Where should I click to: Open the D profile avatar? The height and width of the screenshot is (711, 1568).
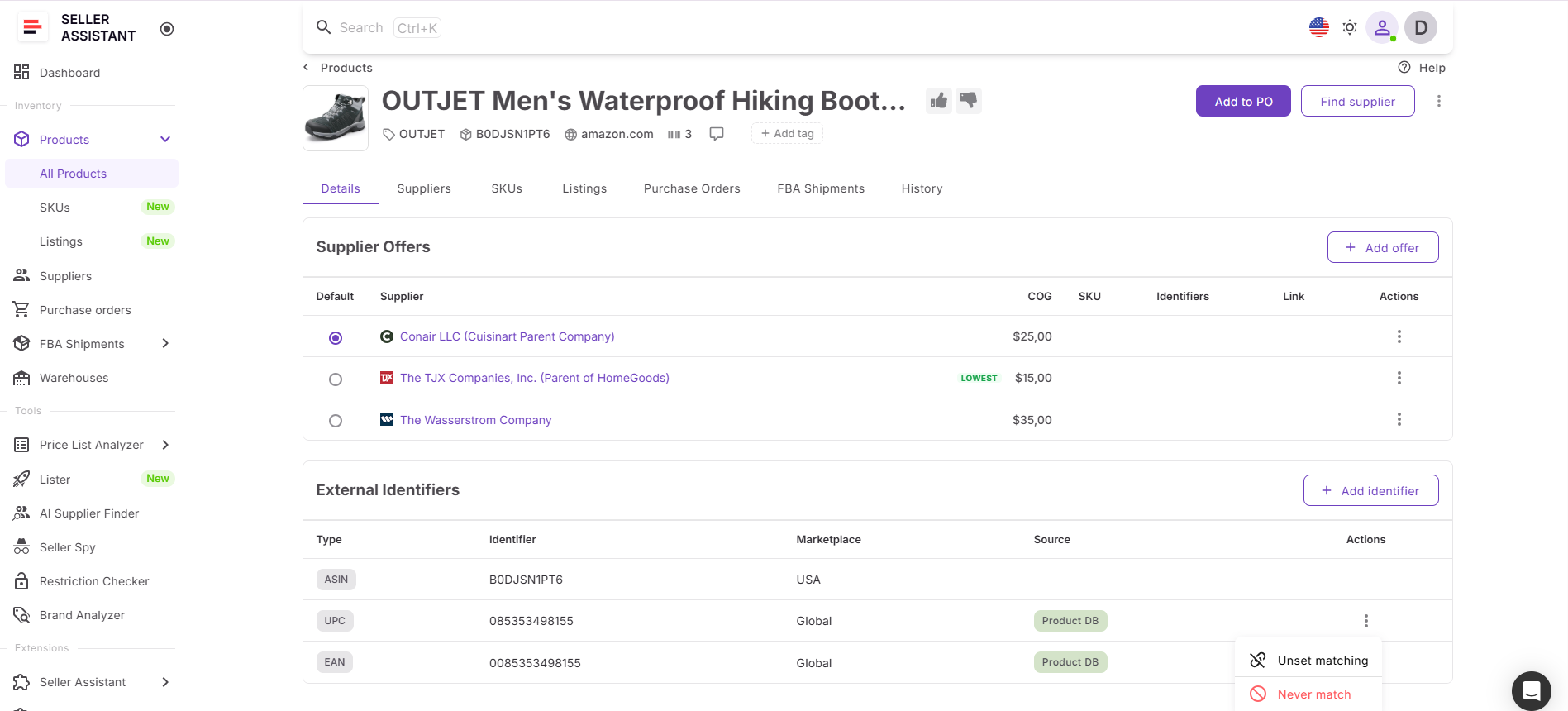[1421, 27]
